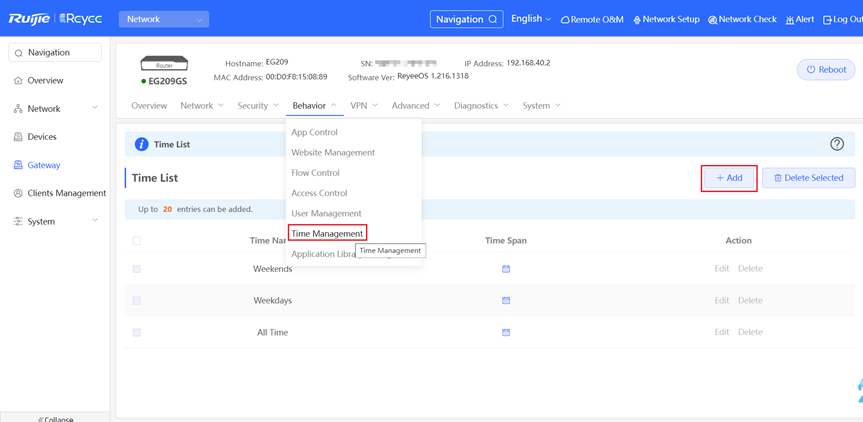Screen dimensions: 863x422
Task: Select Application Library from Behavior menu
Action: (324, 254)
